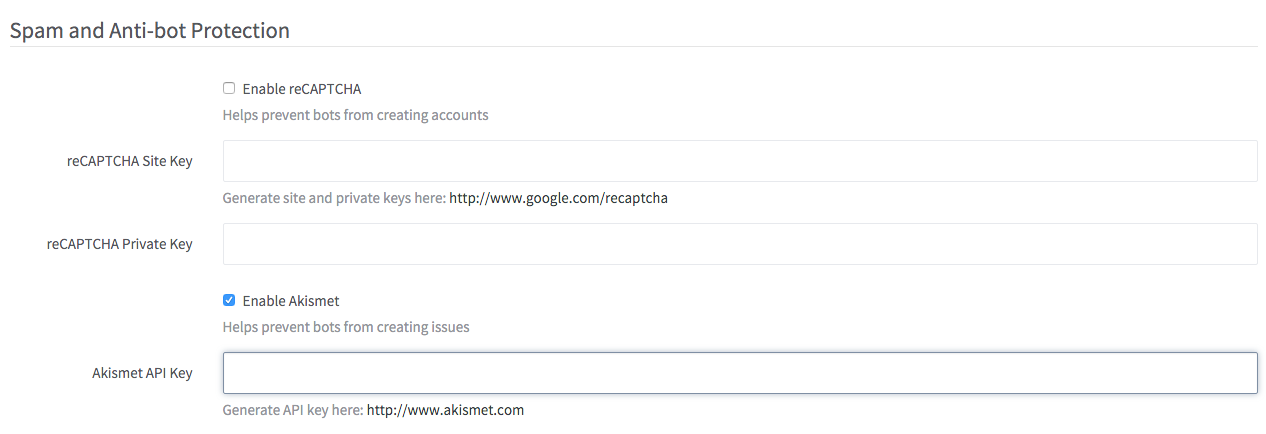Visit the www.akismet.com link
Image resolution: width=1266 pixels, height=434 pixels.
coord(445,410)
